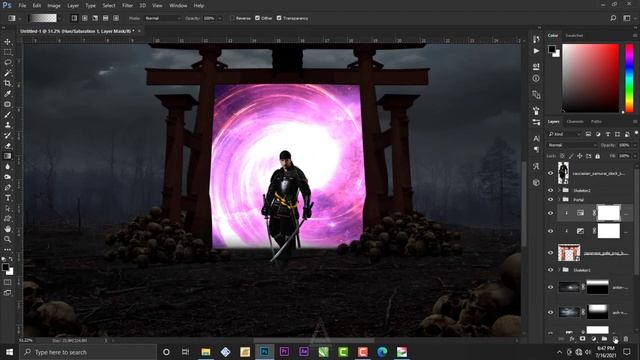Open the Window menu
The width and height of the screenshot is (640, 360).
click(178, 6)
